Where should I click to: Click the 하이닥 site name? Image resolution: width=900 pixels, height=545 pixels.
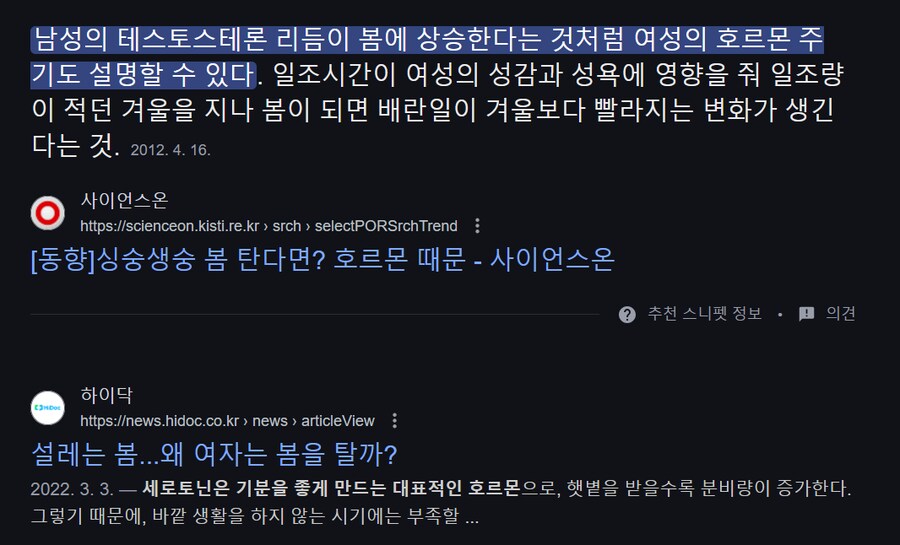coord(107,395)
